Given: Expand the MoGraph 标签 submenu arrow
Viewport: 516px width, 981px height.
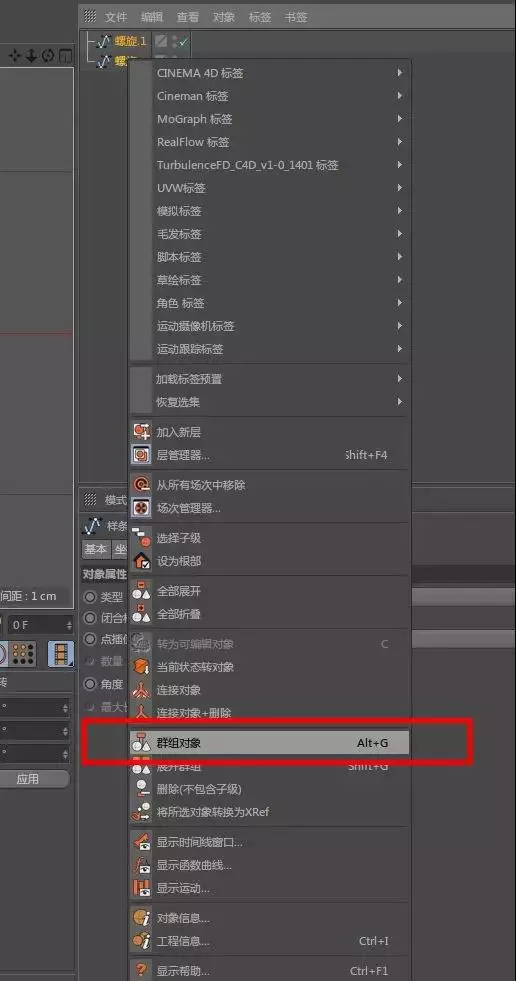Looking at the screenshot, I should point(399,119).
